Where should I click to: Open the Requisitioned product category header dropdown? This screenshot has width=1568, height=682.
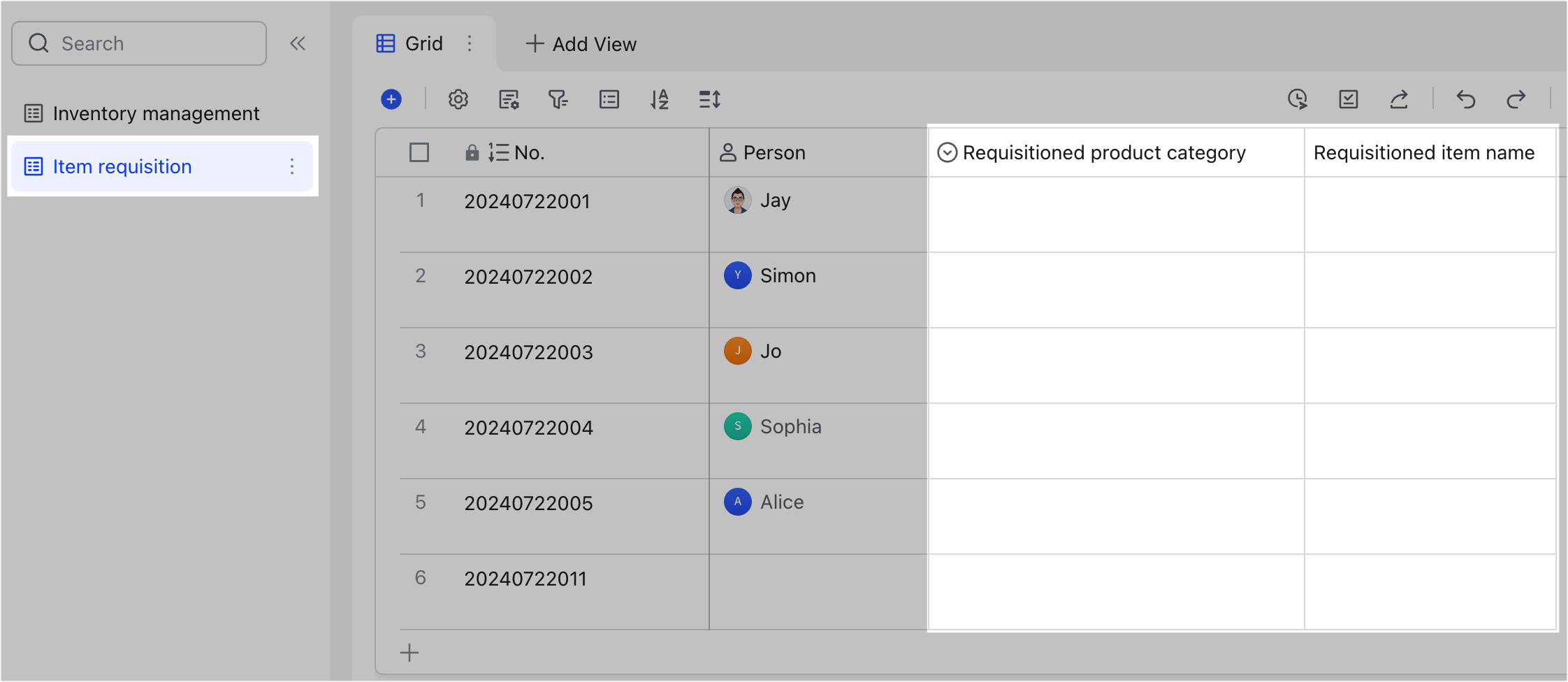(948, 152)
